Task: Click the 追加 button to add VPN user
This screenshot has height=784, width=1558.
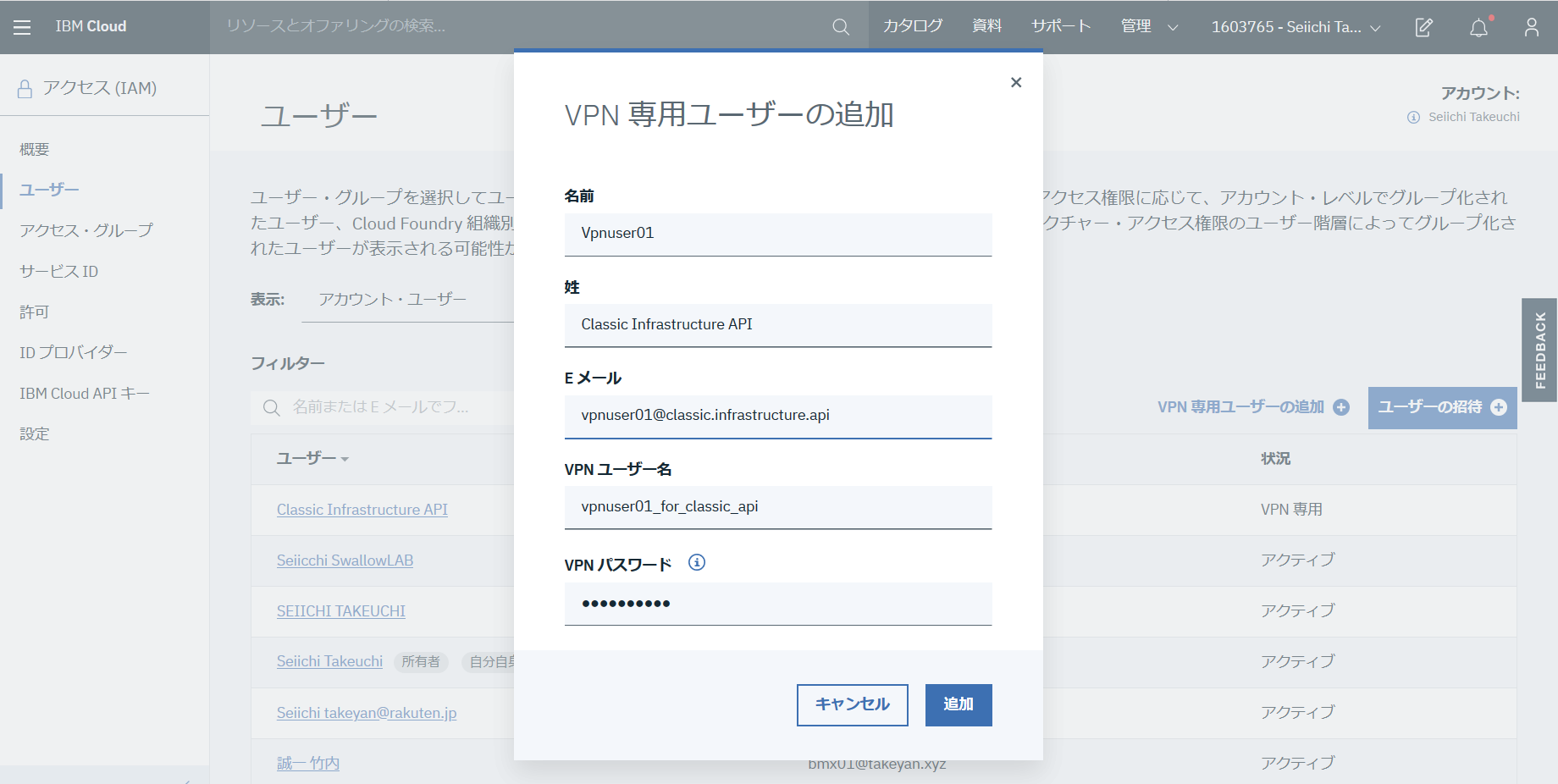Action: [x=958, y=704]
